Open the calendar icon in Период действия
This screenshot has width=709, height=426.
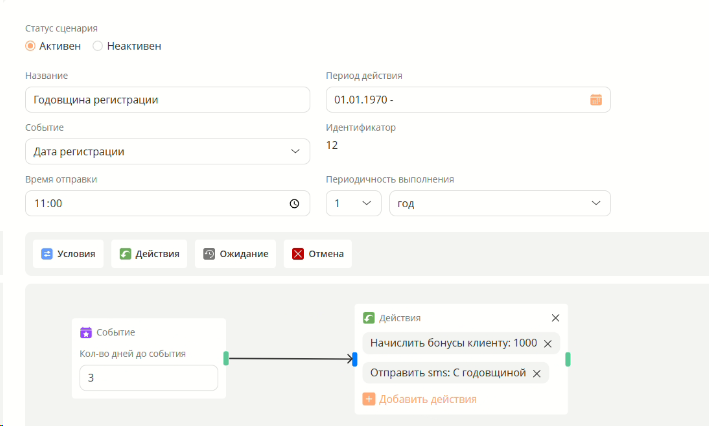click(x=596, y=100)
